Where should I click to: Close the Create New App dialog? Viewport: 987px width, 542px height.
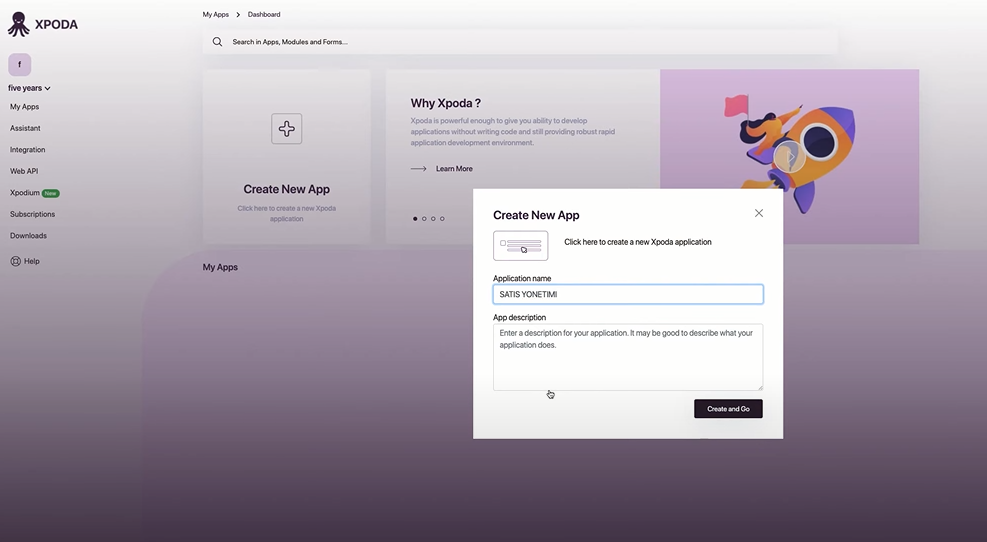(759, 213)
